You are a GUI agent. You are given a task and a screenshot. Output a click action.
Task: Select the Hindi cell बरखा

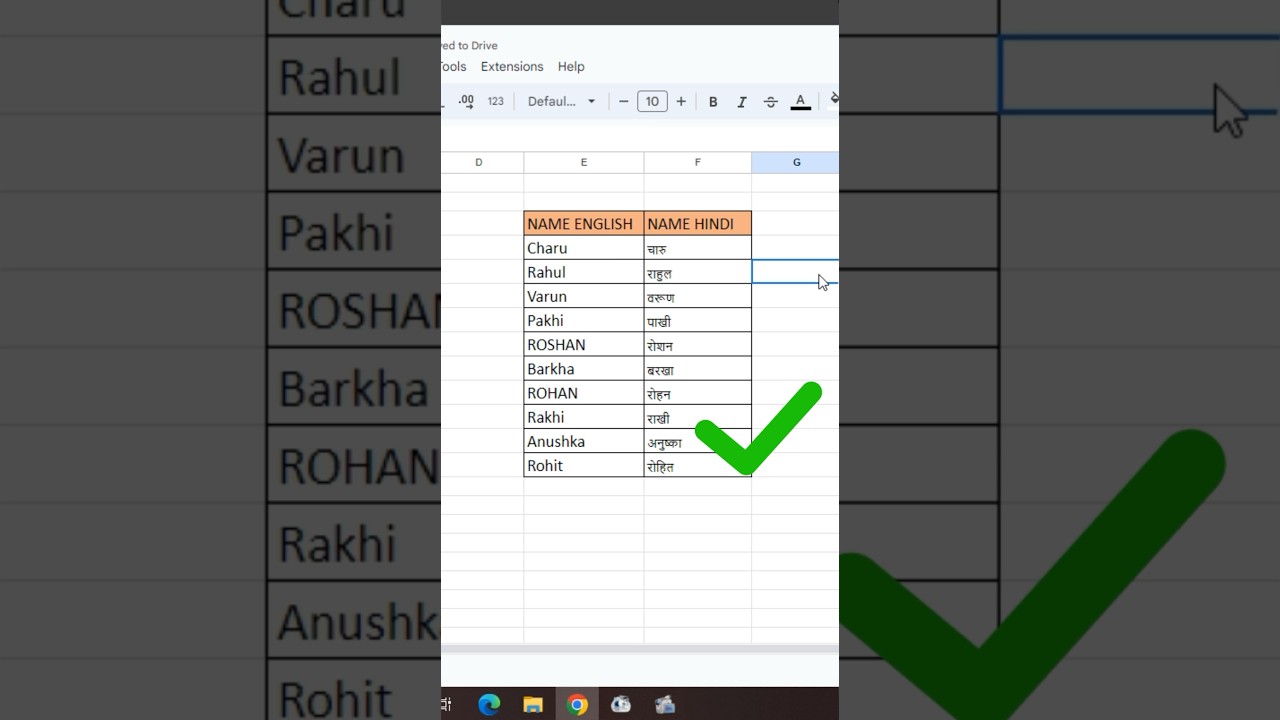pyautogui.click(x=698, y=369)
